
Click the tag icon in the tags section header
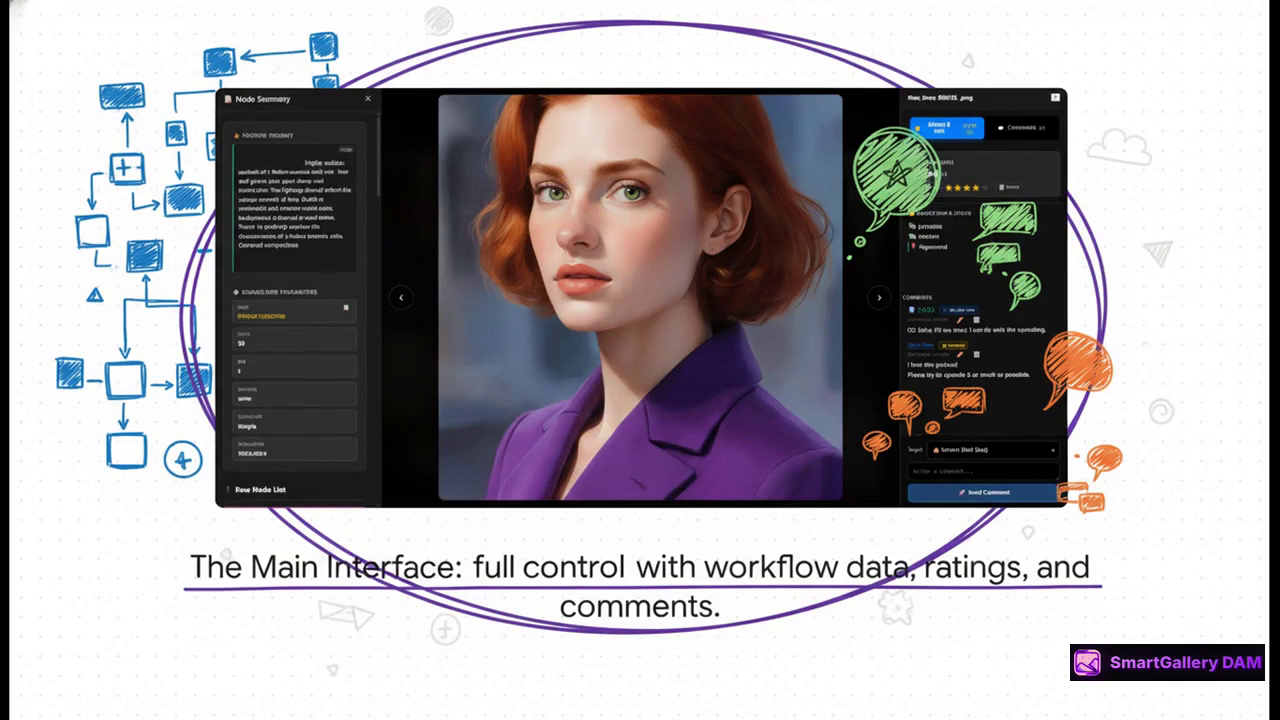[911, 213]
